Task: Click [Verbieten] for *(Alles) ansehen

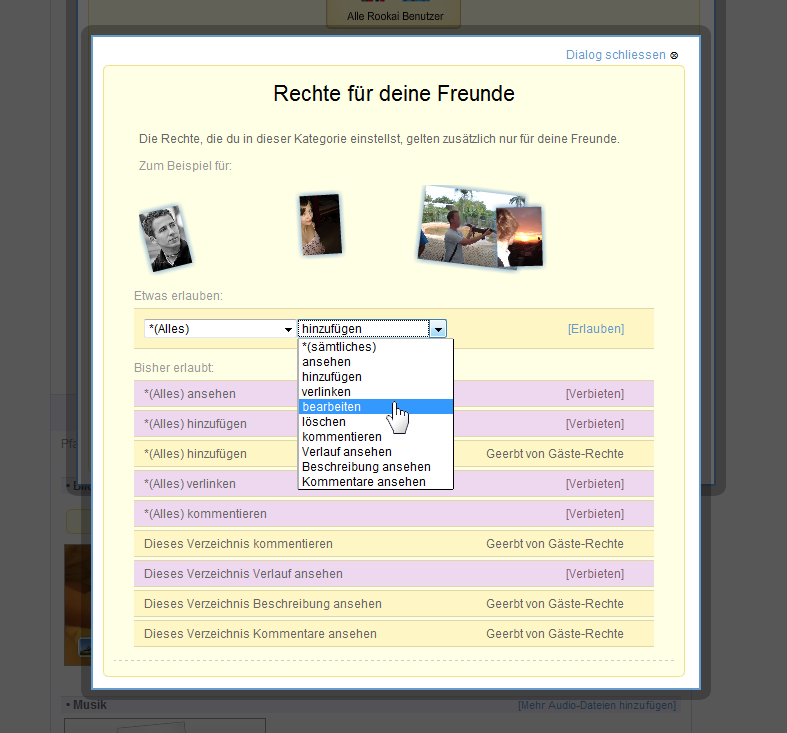Action: coord(594,394)
